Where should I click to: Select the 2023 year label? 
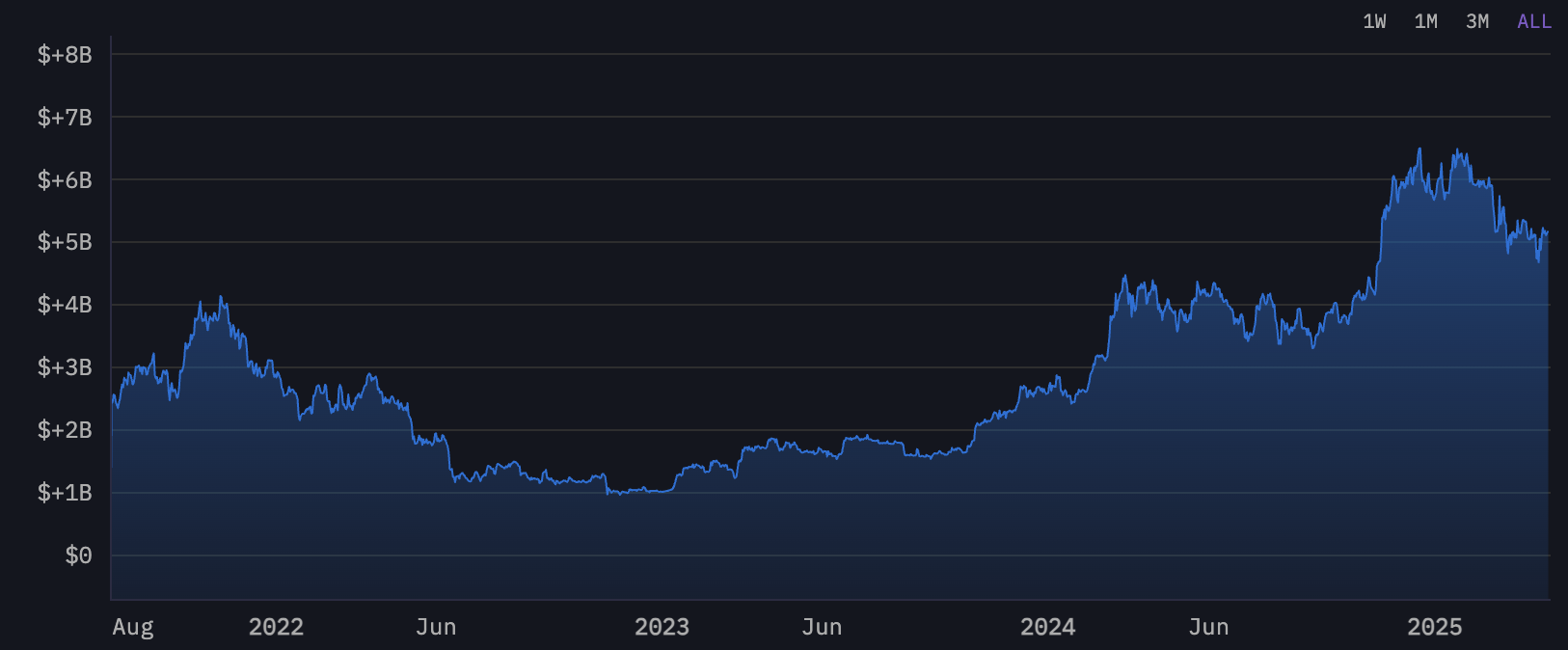point(662,627)
